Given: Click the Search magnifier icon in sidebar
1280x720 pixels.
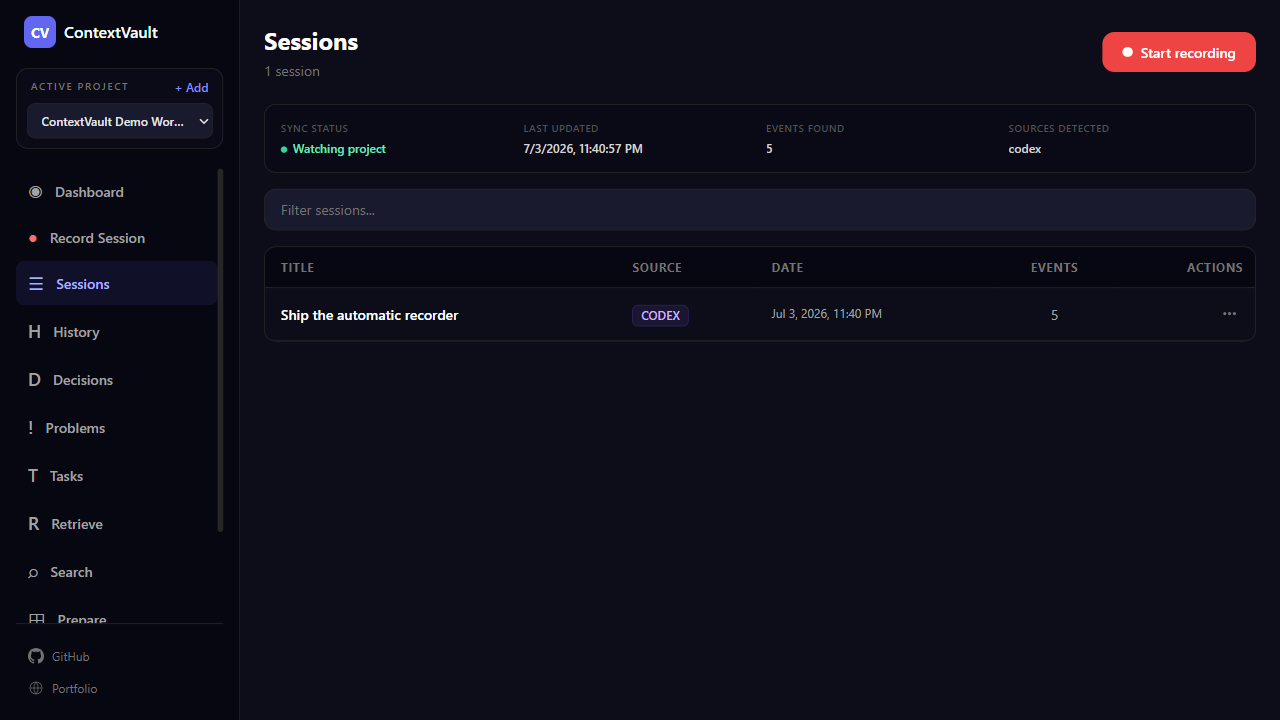Looking at the screenshot, I should coord(33,573).
